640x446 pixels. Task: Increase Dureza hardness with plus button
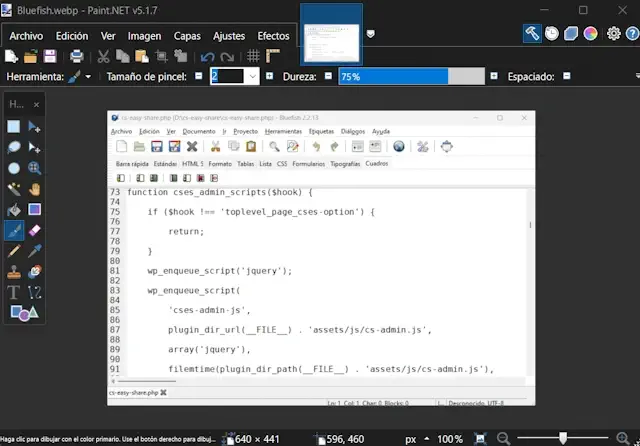point(494,76)
